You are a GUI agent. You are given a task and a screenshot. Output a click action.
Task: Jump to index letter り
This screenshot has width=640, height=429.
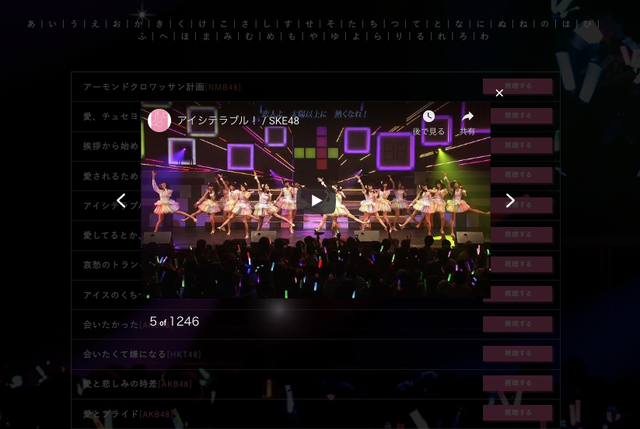pyautogui.click(x=399, y=36)
